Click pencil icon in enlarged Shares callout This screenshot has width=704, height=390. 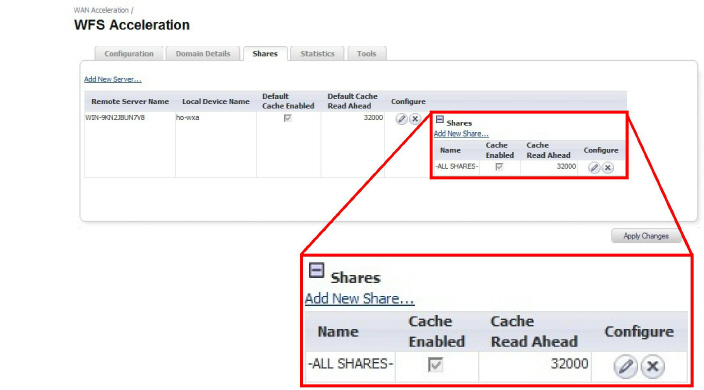pos(625,366)
